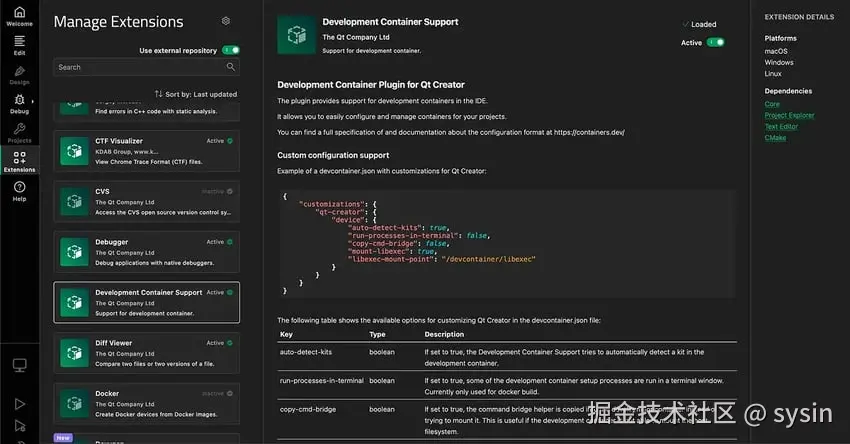Select the CVS extension entry
This screenshot has height=444, width=850.
146,202
